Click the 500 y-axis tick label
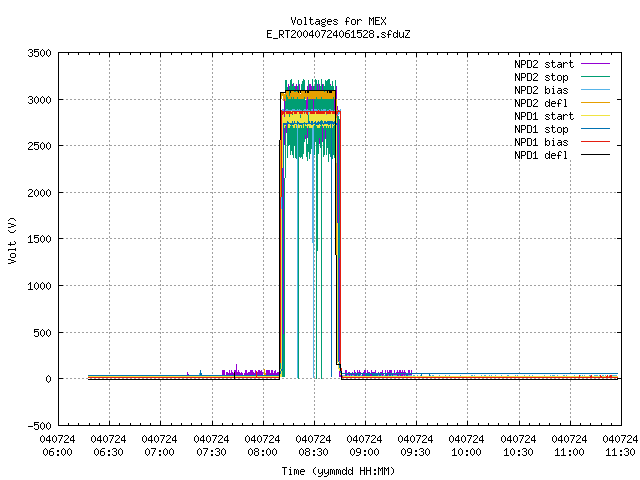The height and width of the screenshot is (480, 640). pos(43,333)
